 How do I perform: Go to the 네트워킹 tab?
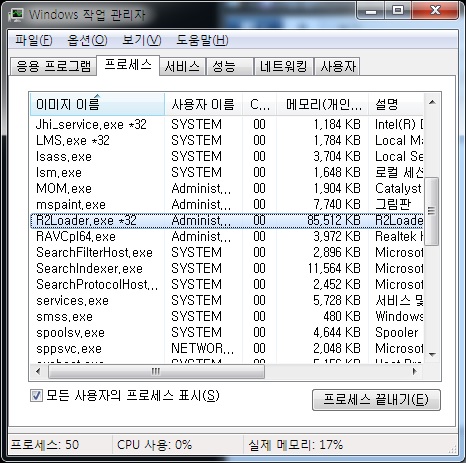pos(284,66)
